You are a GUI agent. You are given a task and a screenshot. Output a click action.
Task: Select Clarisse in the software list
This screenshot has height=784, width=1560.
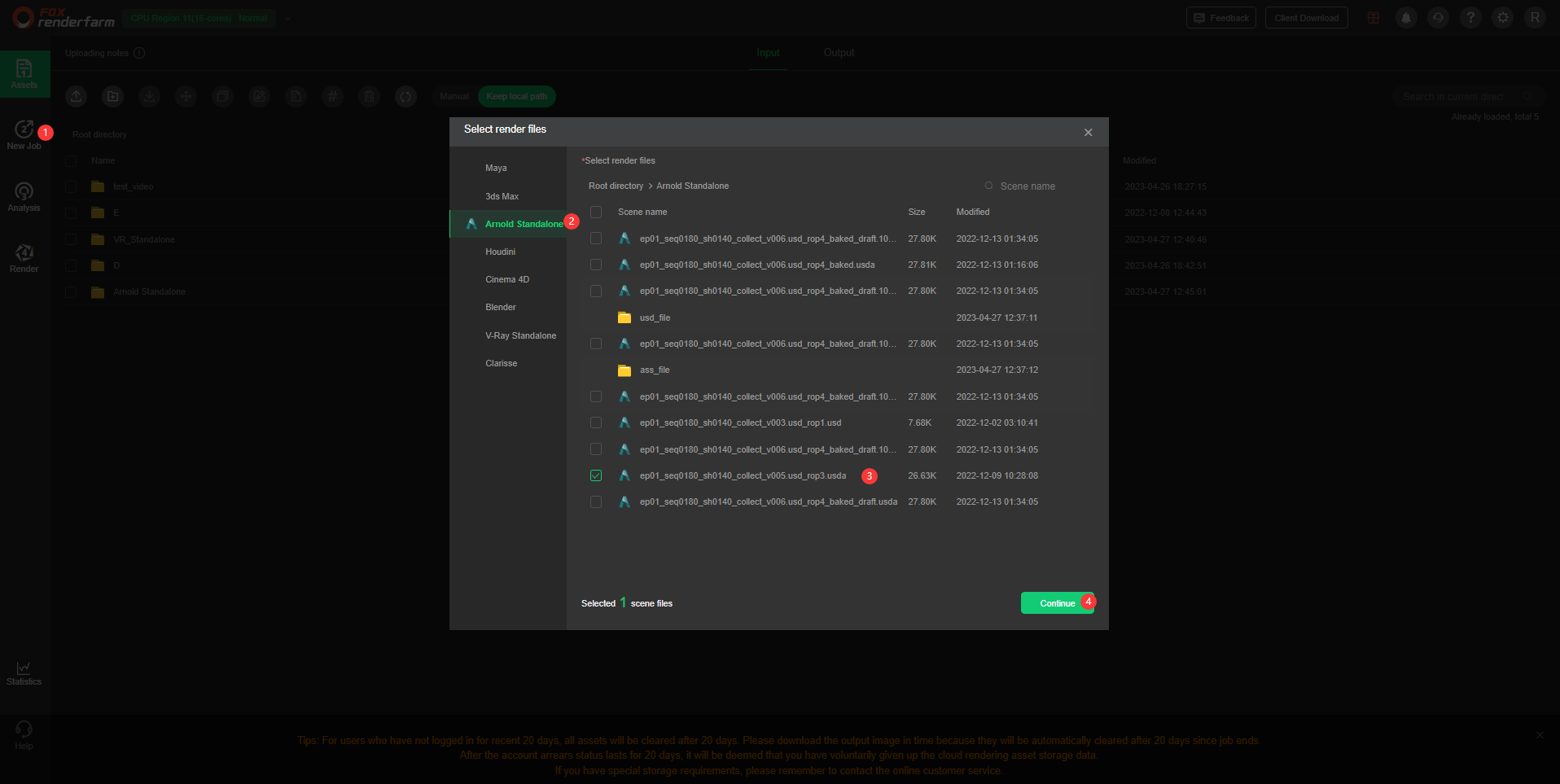[508, 363]
